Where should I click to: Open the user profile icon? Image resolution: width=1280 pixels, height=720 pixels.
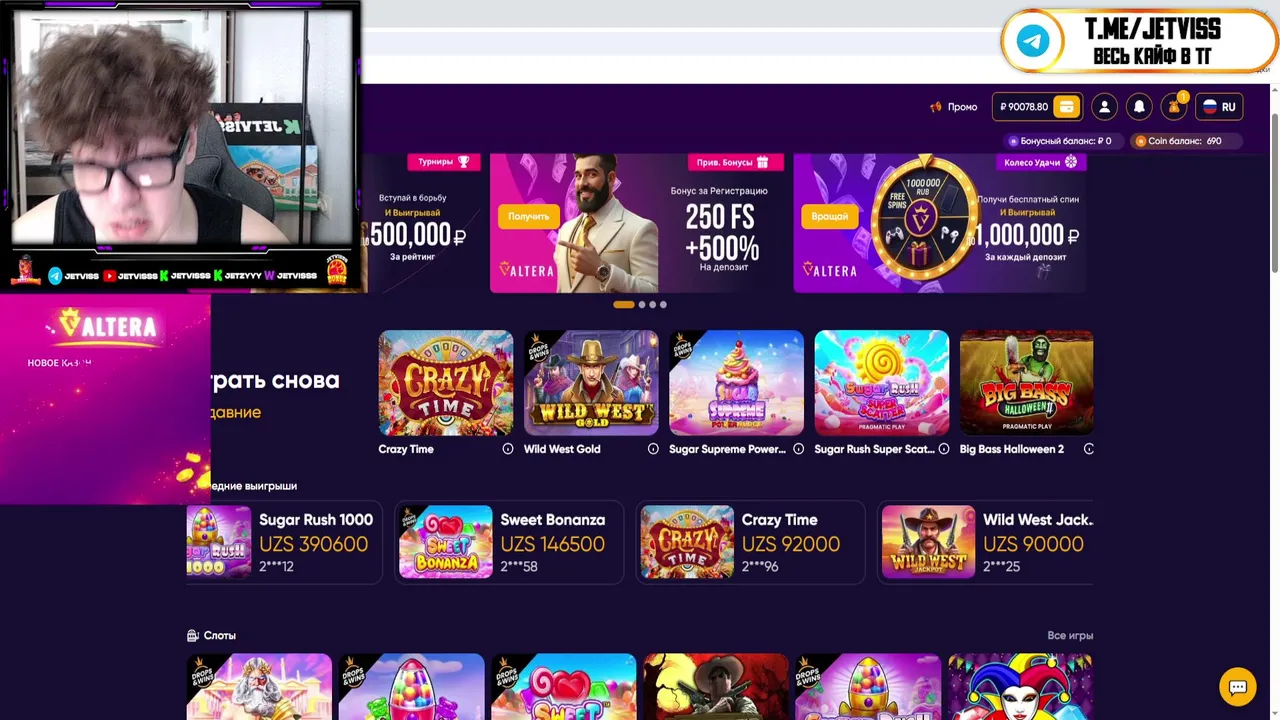(1104, 107)
